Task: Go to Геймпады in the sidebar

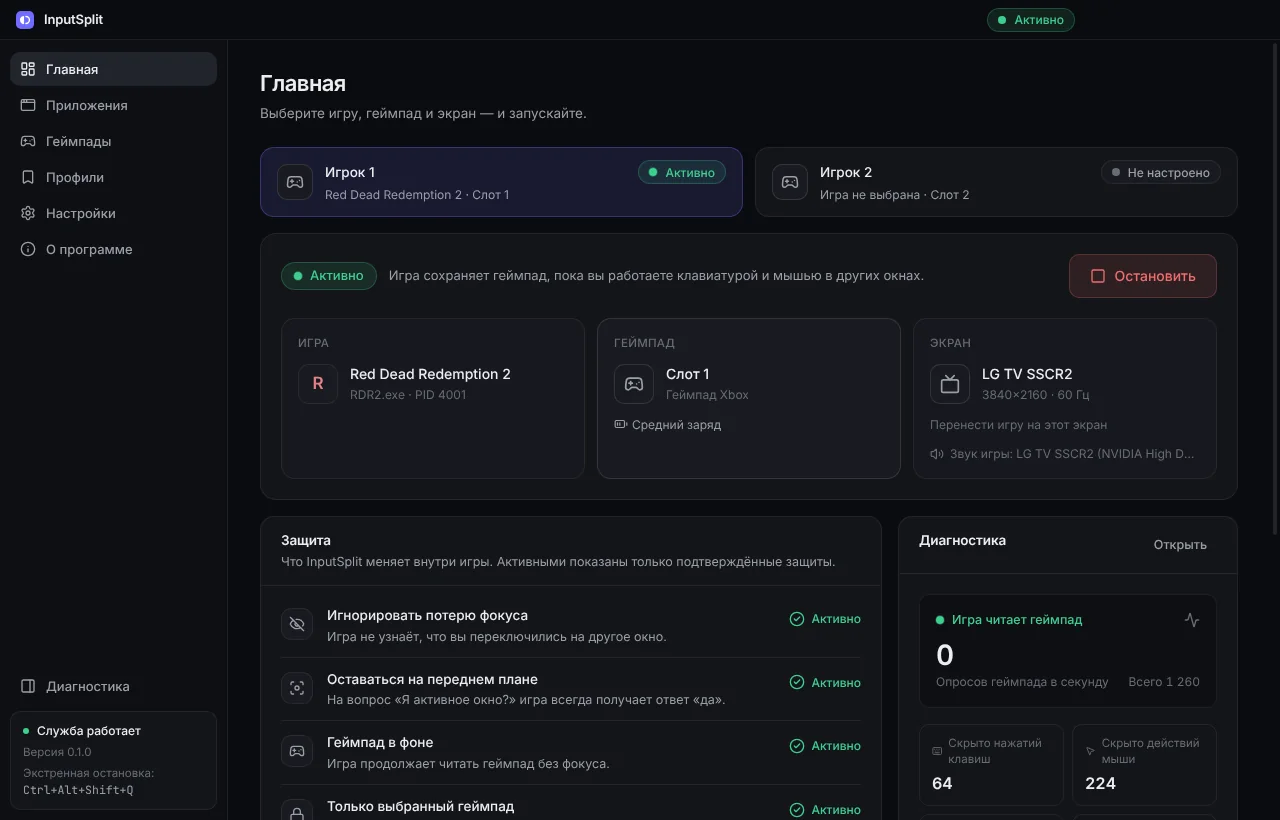Action: 114,141
